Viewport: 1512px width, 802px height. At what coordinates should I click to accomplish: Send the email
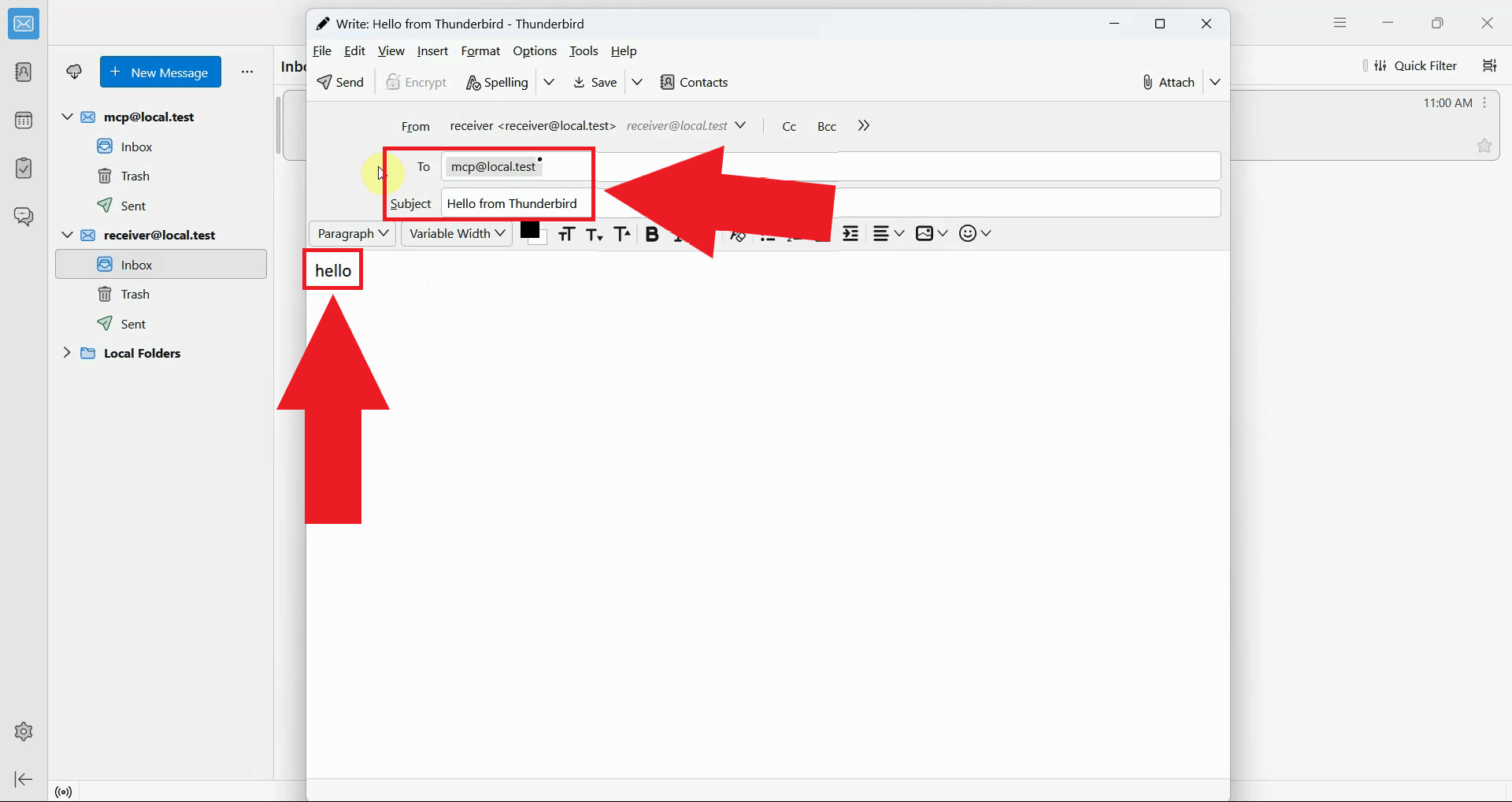[339, 82]
